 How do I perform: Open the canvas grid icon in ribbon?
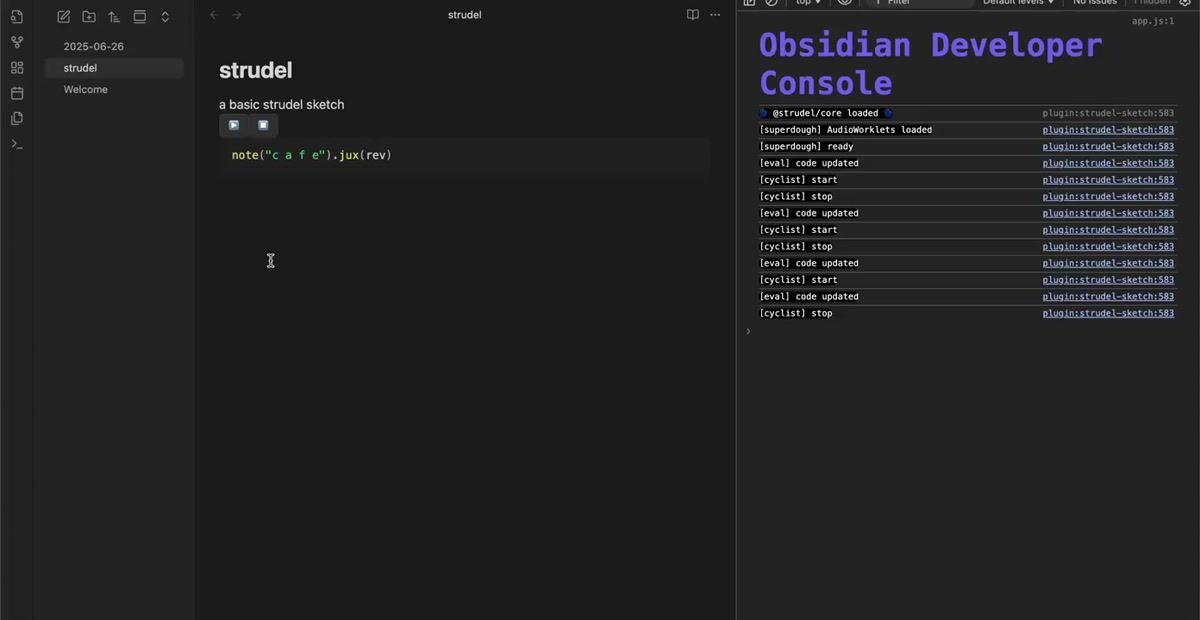coord(16,68)
